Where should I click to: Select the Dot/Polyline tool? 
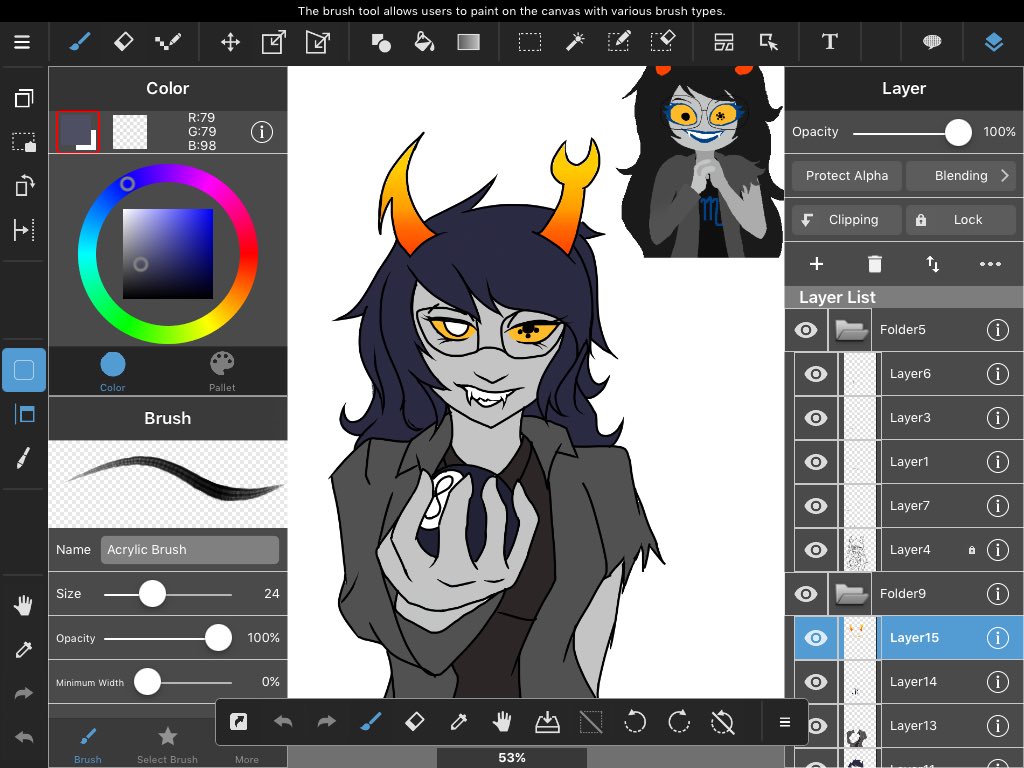pos(168,42)
